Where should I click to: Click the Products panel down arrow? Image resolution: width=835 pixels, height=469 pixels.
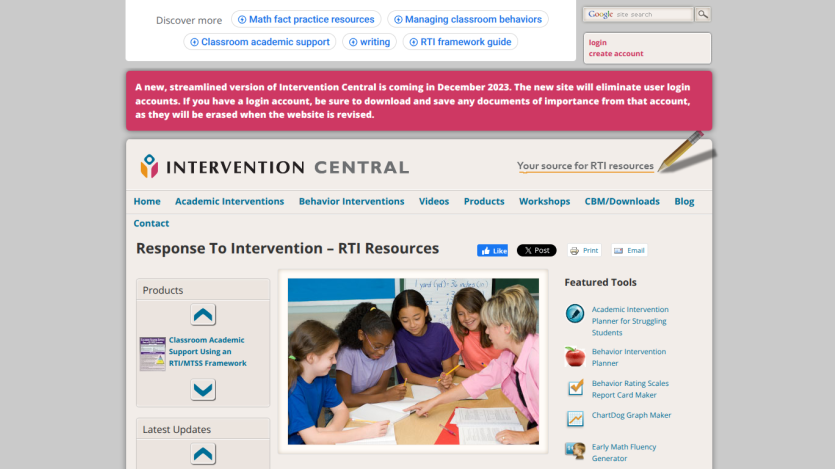pyautogui.click(x=203, y=390)
